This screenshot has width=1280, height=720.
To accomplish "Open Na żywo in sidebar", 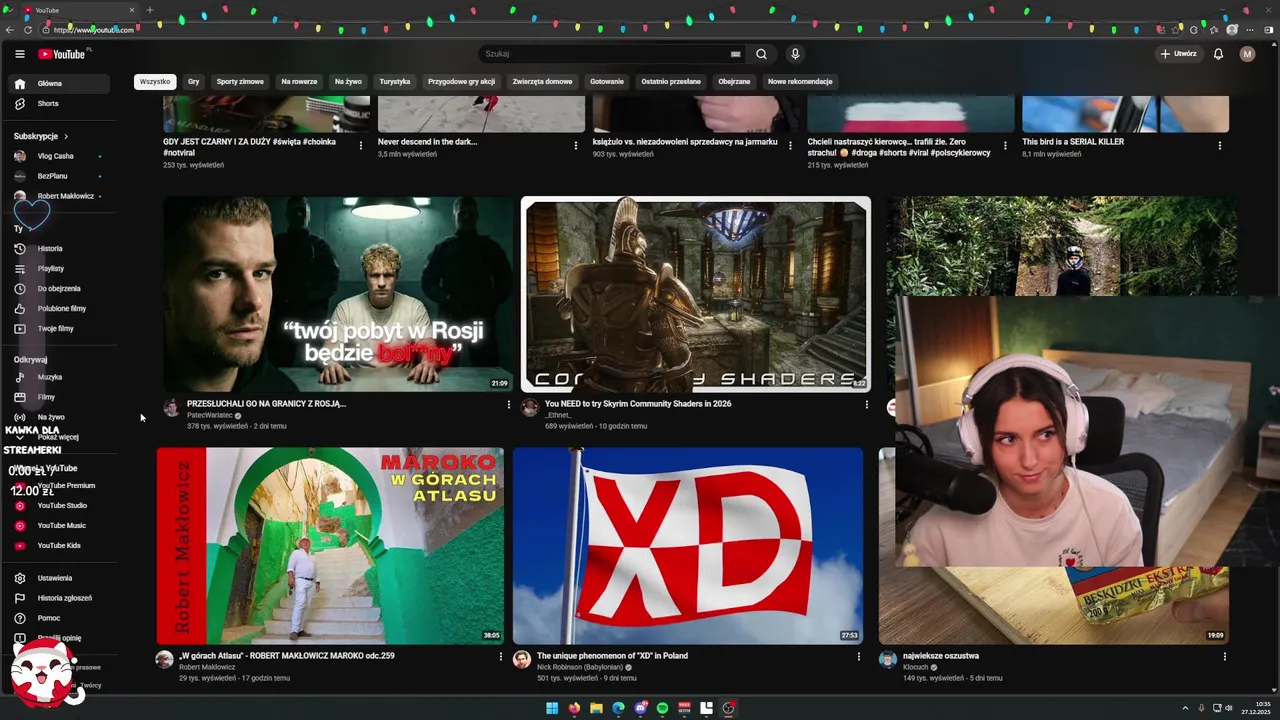I will 60,417.
